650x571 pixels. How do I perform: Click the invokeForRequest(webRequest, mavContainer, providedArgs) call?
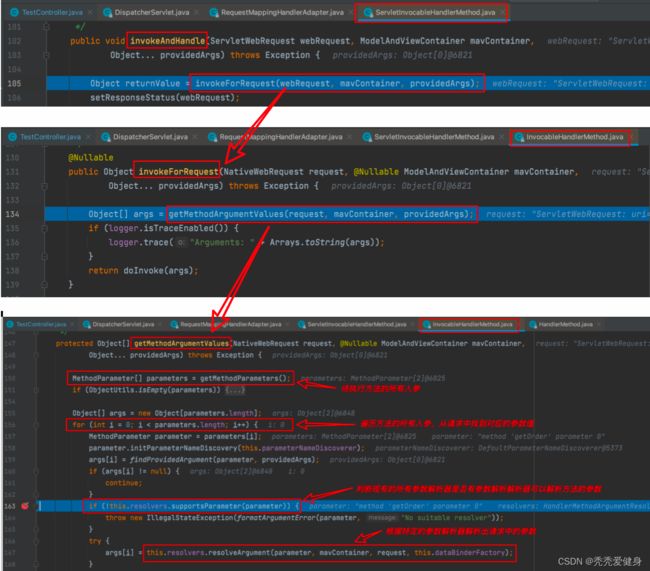pyautogui.click(x=337, y=83)
